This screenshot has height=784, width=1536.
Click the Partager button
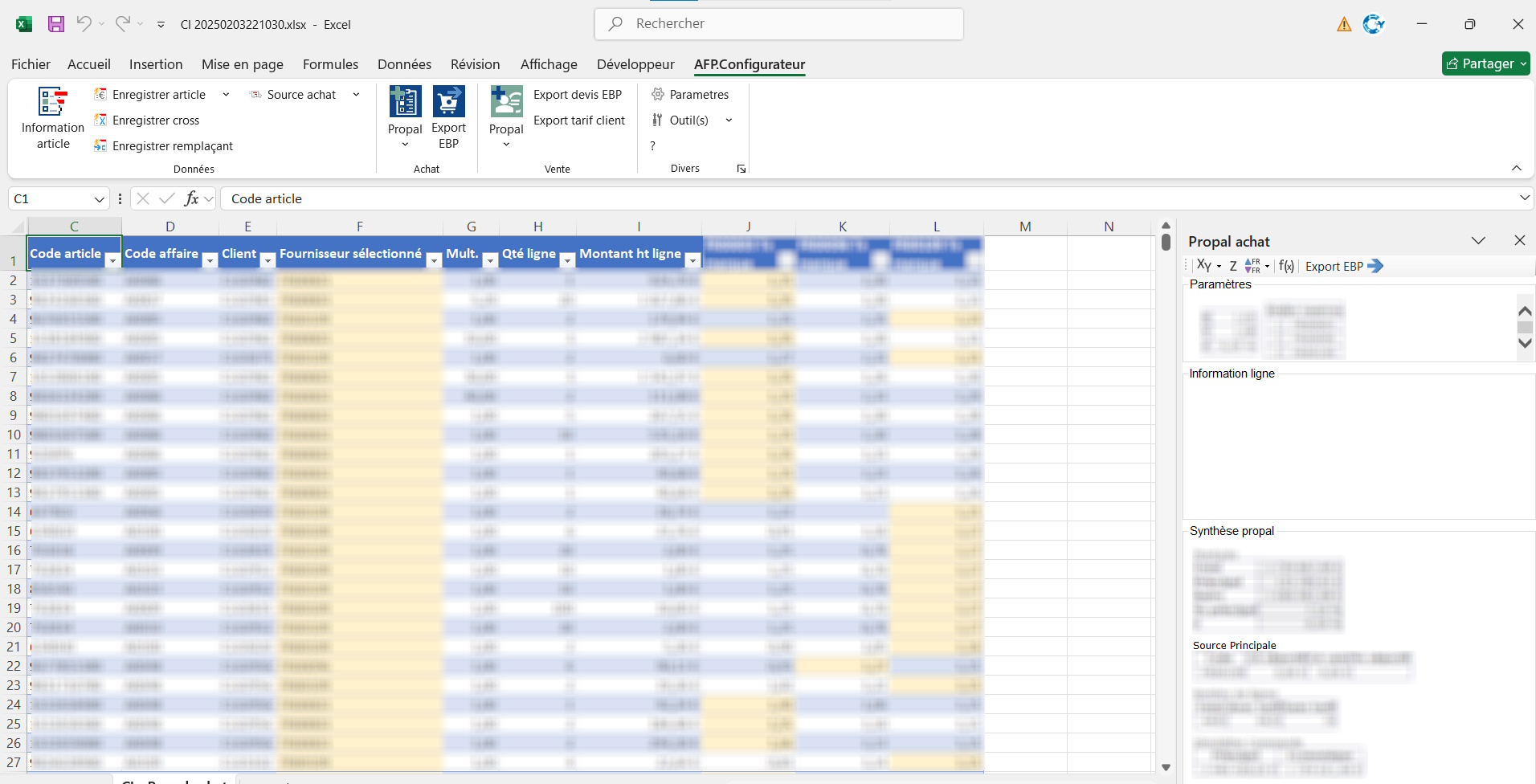click(1485, 63)
